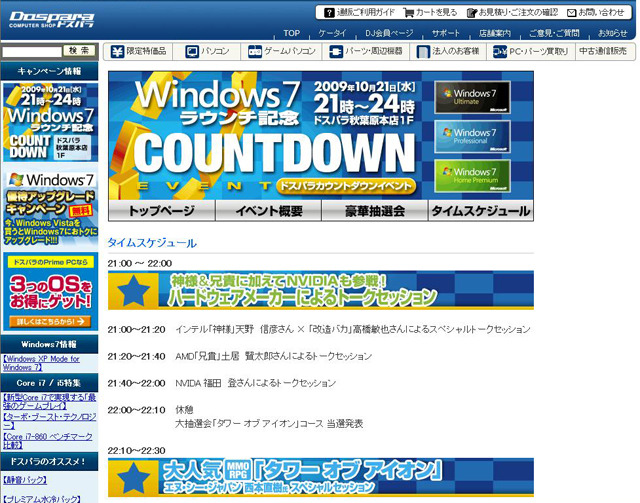Click the building icon for 法人のお客様
640x503 pixels.
tap(423, 51)
